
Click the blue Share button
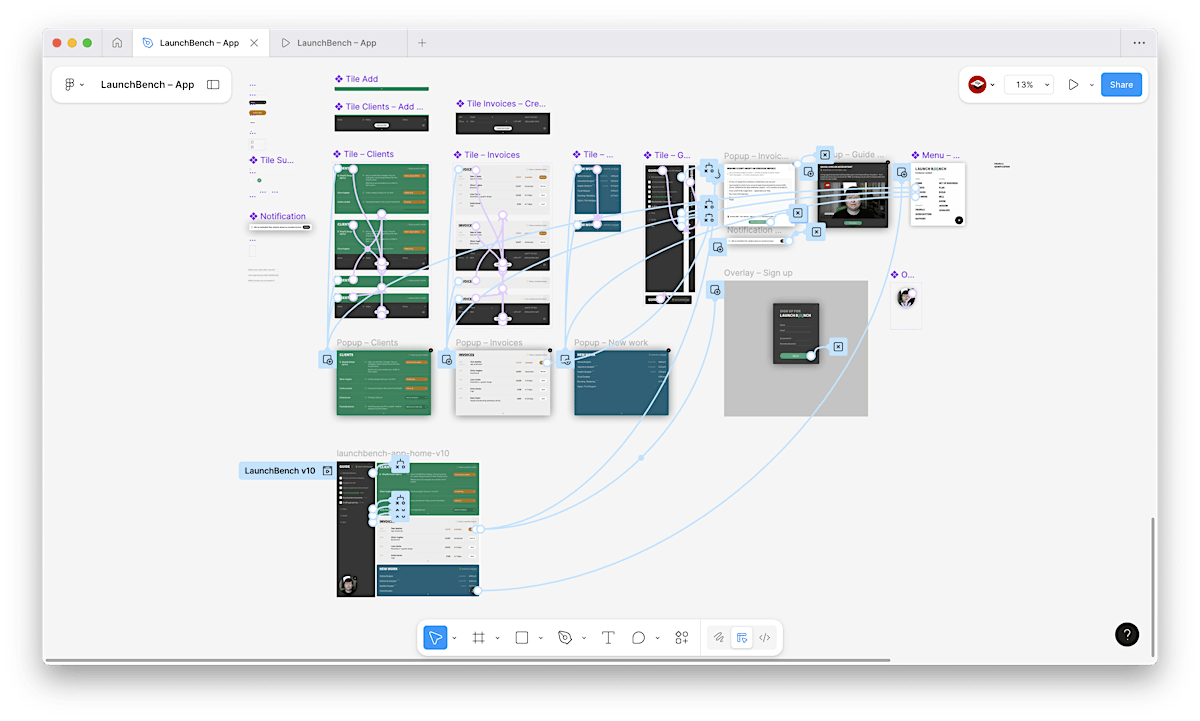click(1121, 85)
